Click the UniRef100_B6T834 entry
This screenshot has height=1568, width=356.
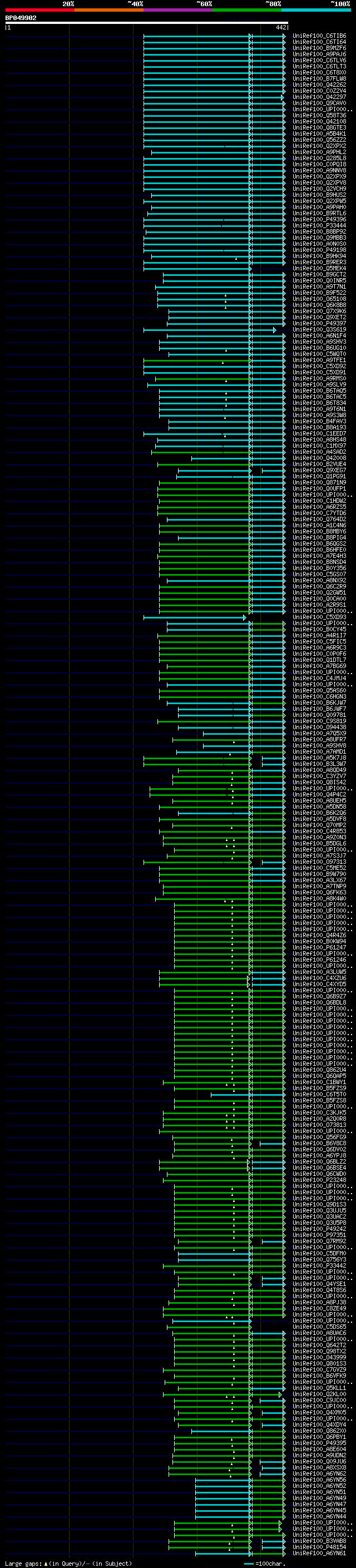coord(319,403)
